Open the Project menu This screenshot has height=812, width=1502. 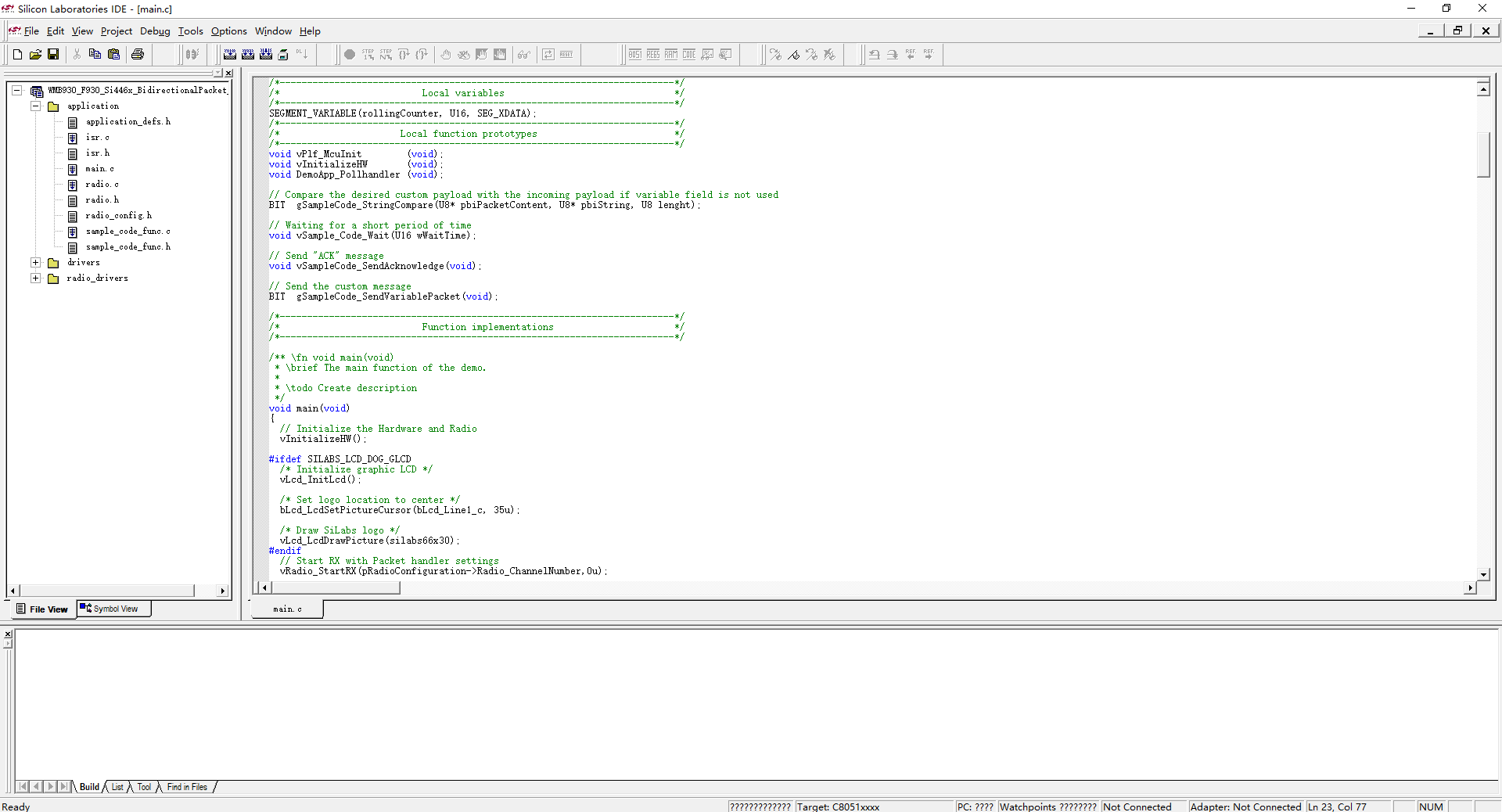coord(117,31)
